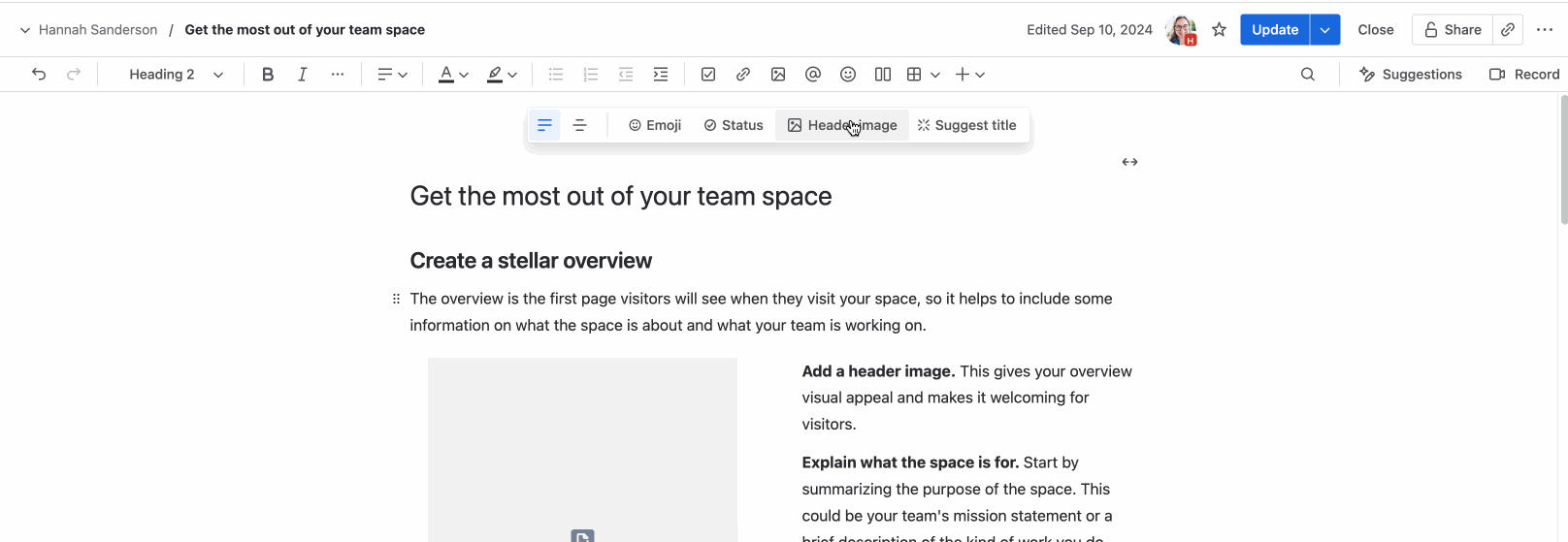Open find and replace search
The image size is (1568, 542).
[x=1308, y=75]
